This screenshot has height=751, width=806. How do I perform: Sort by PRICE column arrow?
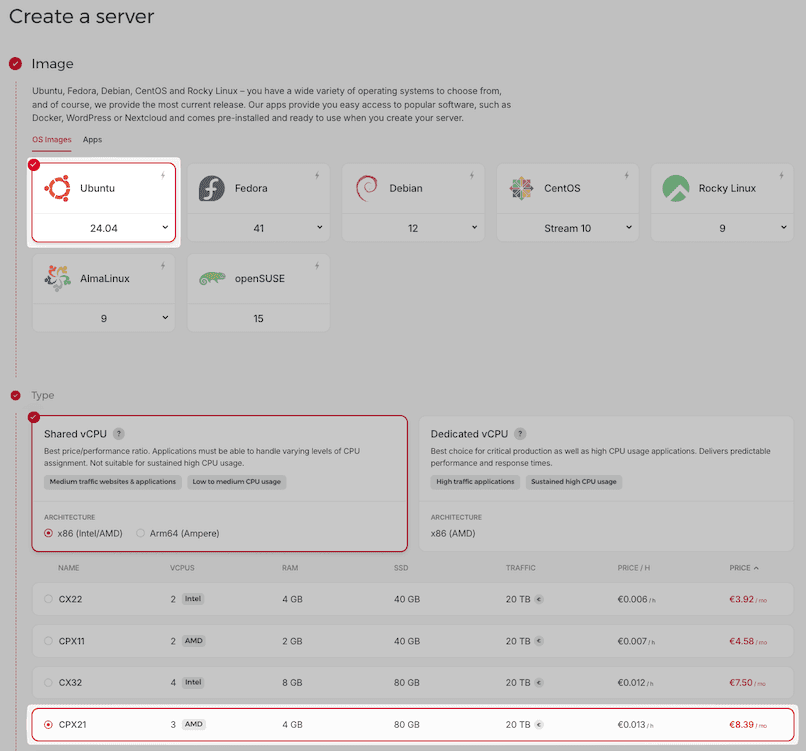756,568
